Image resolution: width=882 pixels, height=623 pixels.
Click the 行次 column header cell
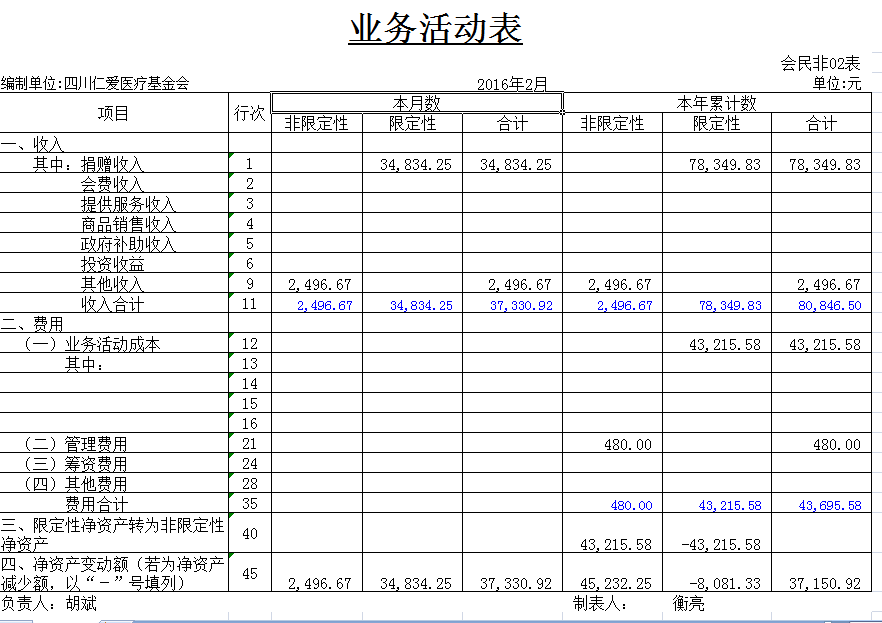(249, 113)
